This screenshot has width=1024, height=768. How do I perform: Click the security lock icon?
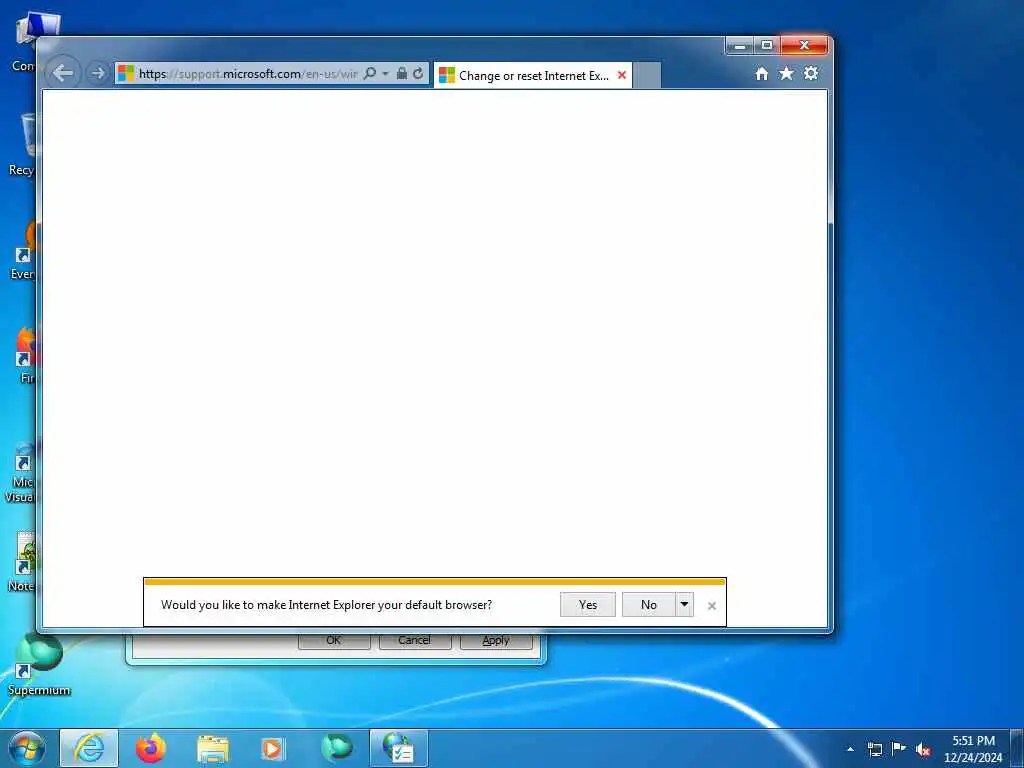point(402,73)
